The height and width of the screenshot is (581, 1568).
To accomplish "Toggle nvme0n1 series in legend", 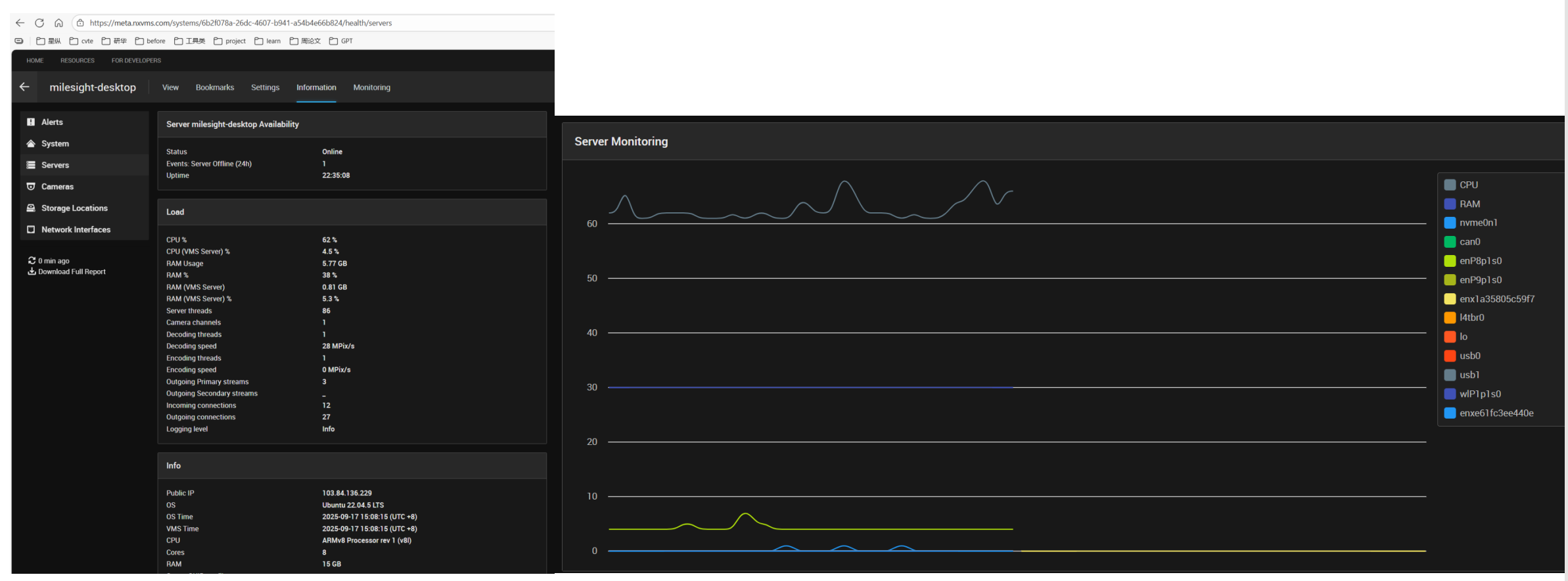I will 1450,223.
